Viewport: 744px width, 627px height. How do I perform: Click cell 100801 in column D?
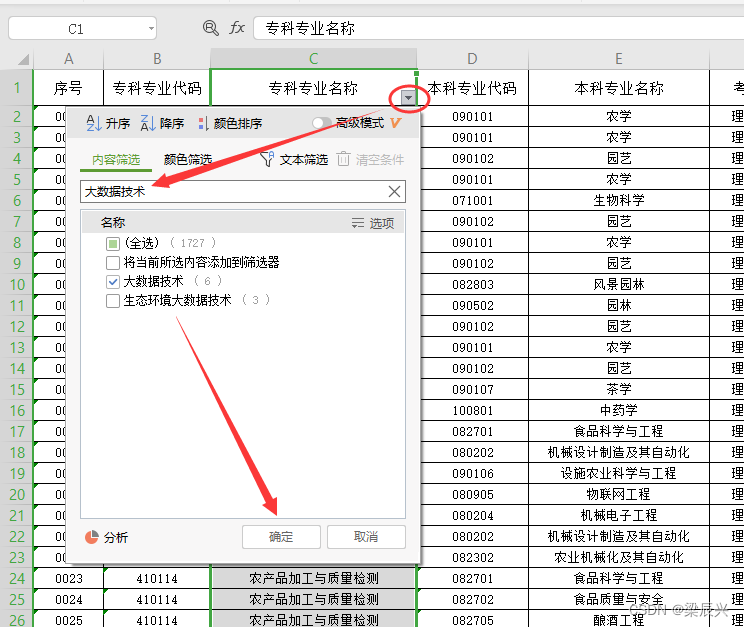(473, 410)
